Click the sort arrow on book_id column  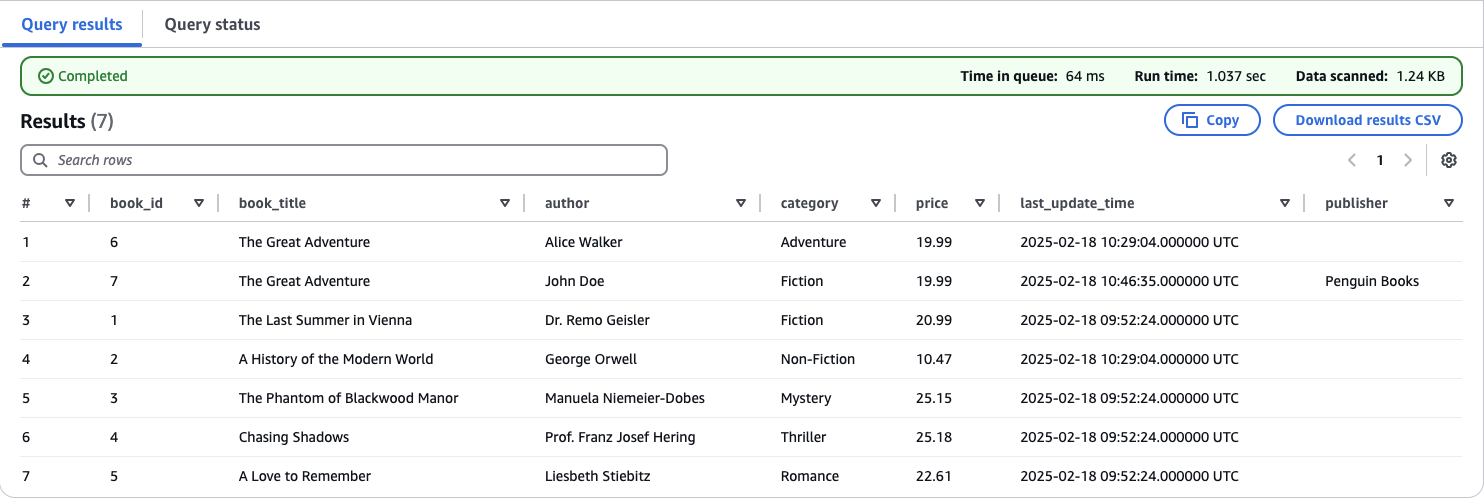(x=199, y=203)
